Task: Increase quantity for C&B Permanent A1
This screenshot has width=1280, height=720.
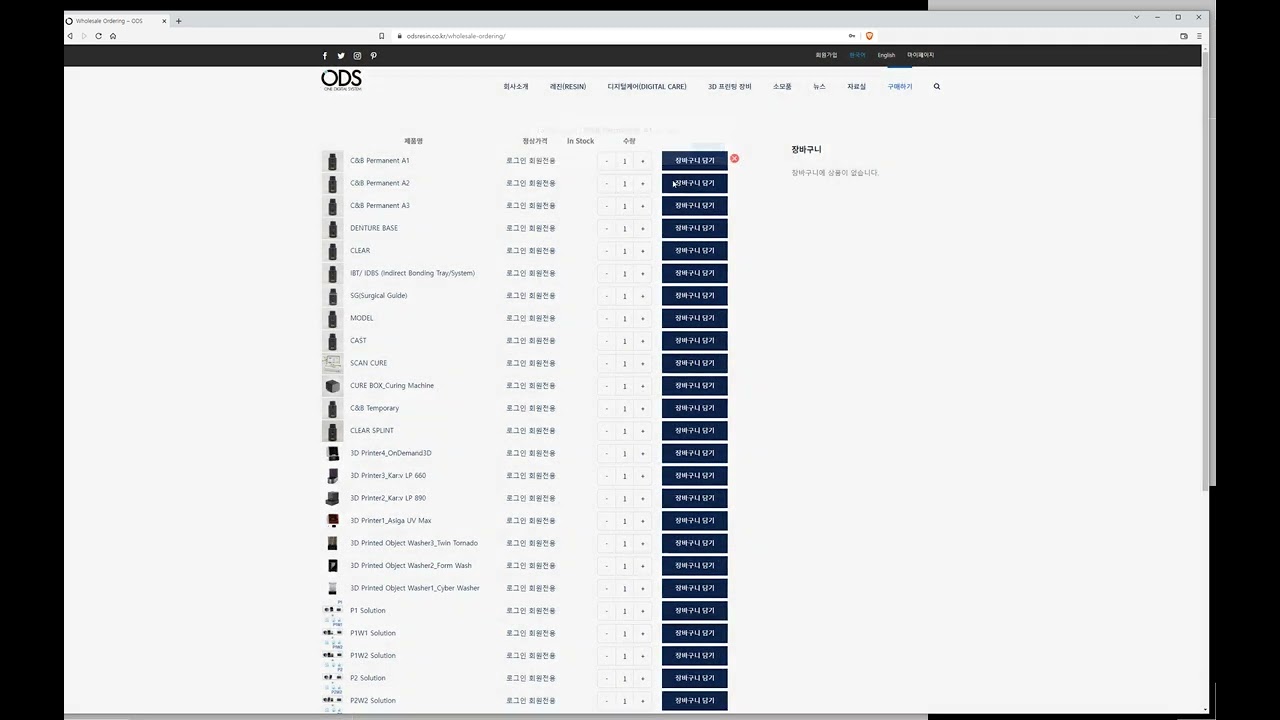Action: [x=643, y=161]
